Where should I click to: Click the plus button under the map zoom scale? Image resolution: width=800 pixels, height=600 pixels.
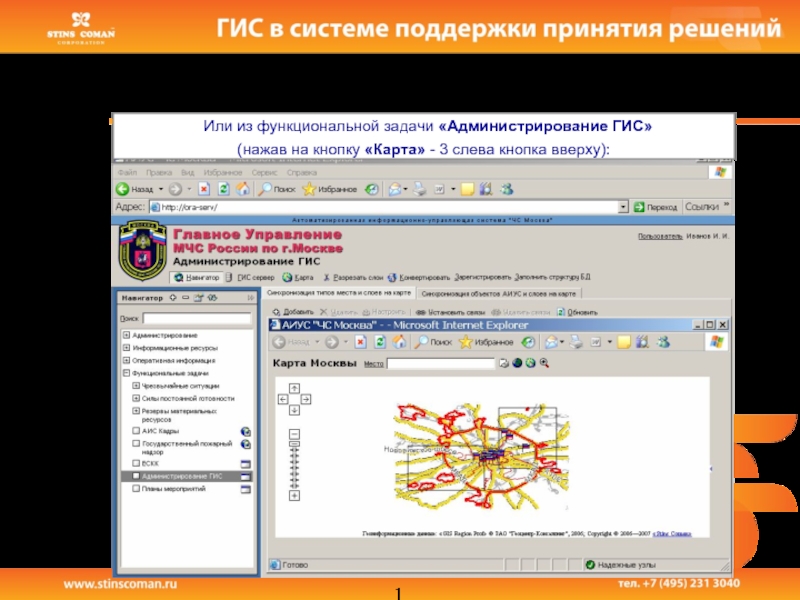pos(294,495)
